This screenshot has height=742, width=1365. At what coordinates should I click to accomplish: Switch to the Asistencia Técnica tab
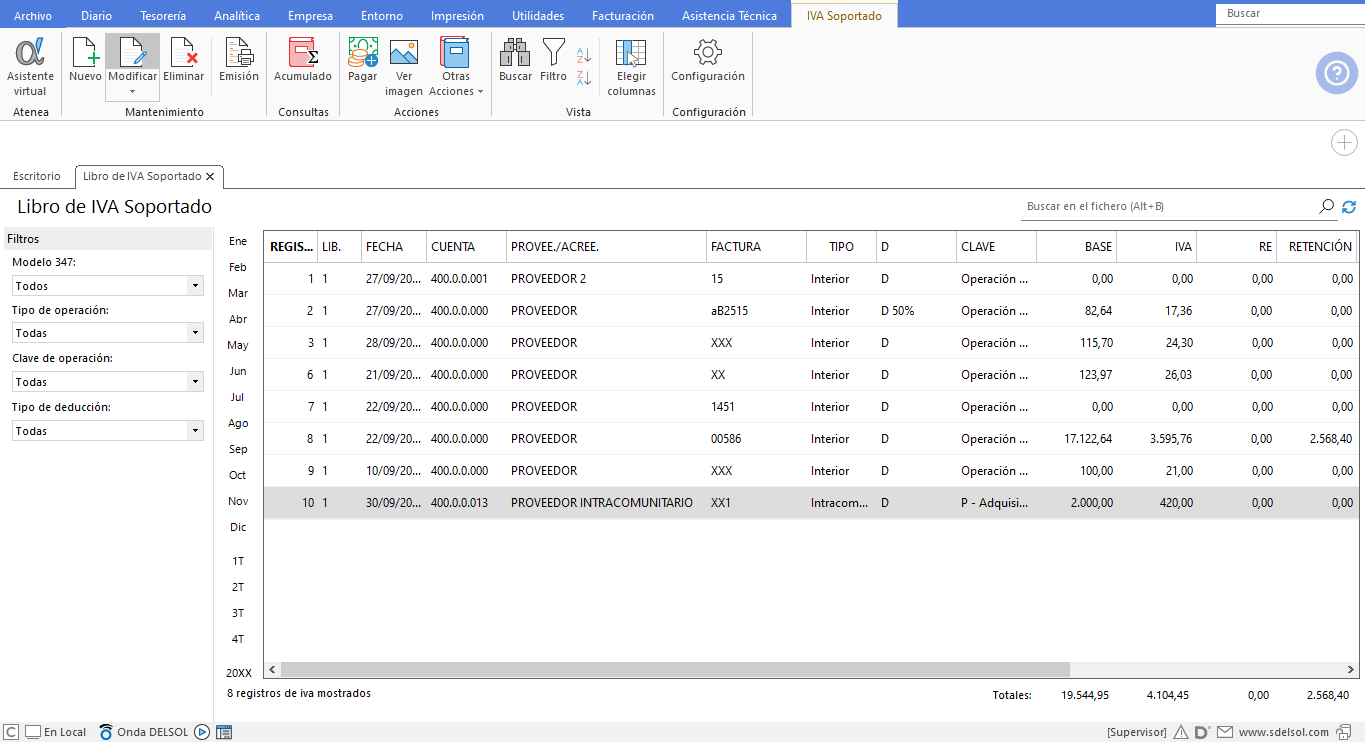point(729,16)
